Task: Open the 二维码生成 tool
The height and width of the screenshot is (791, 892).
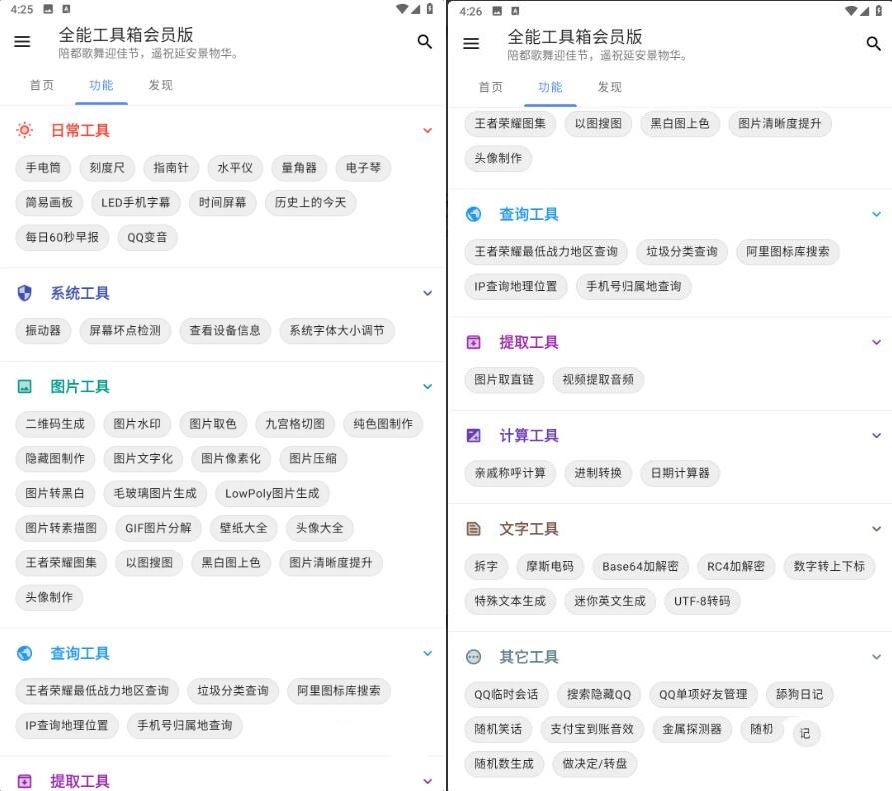Action: [53, 424]
